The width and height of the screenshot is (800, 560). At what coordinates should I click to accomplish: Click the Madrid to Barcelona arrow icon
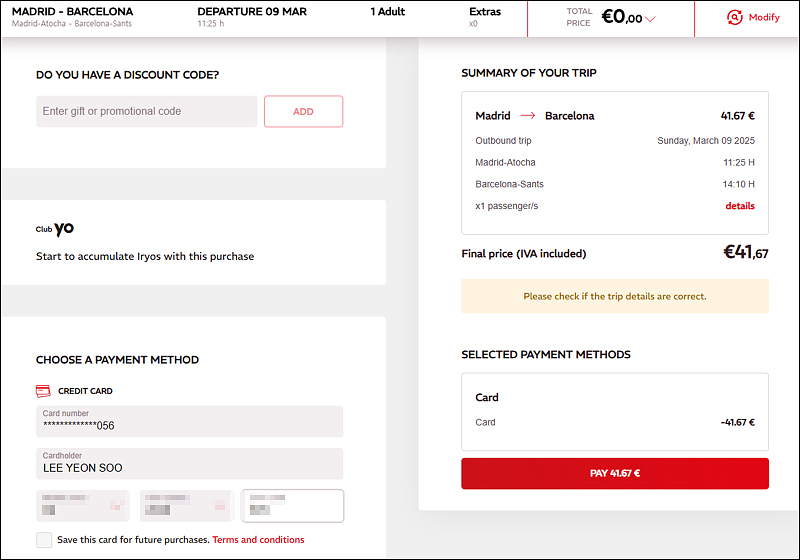tap(528, 116)
